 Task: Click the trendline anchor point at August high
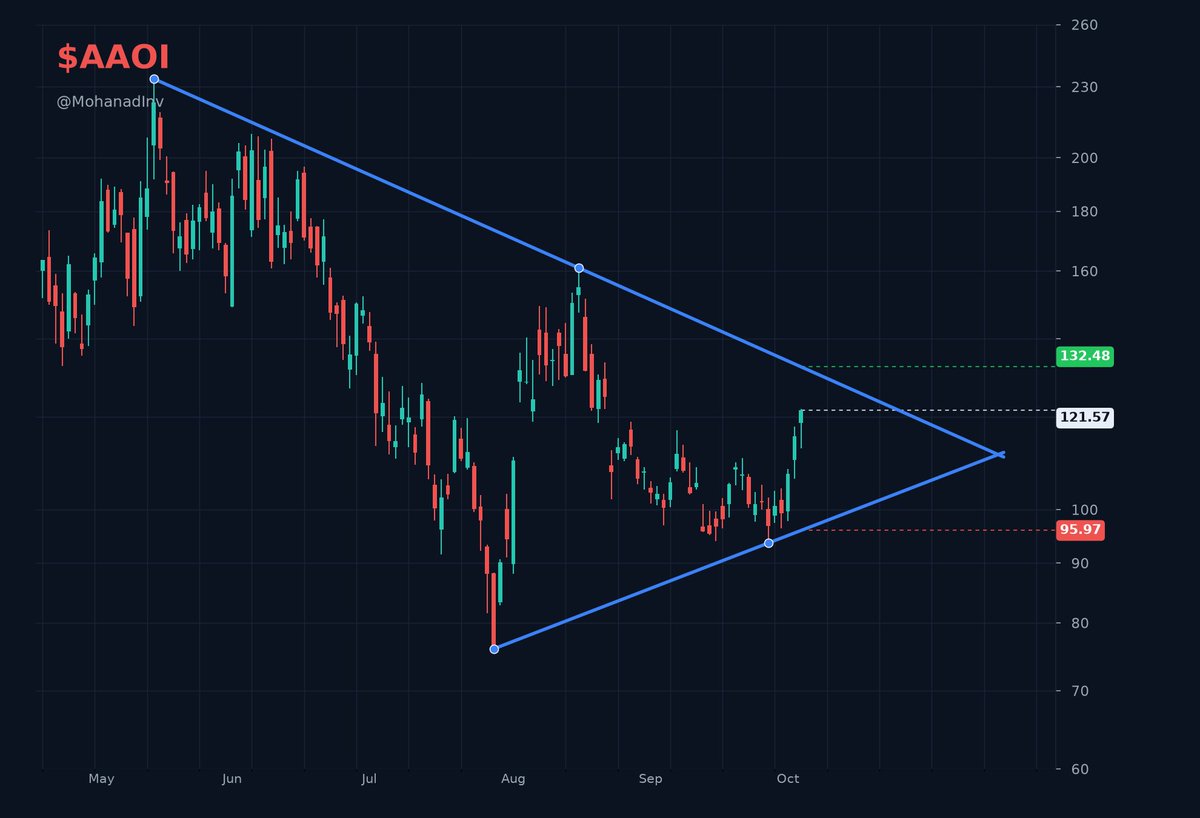pyautogui.click(x=579, y=268)
